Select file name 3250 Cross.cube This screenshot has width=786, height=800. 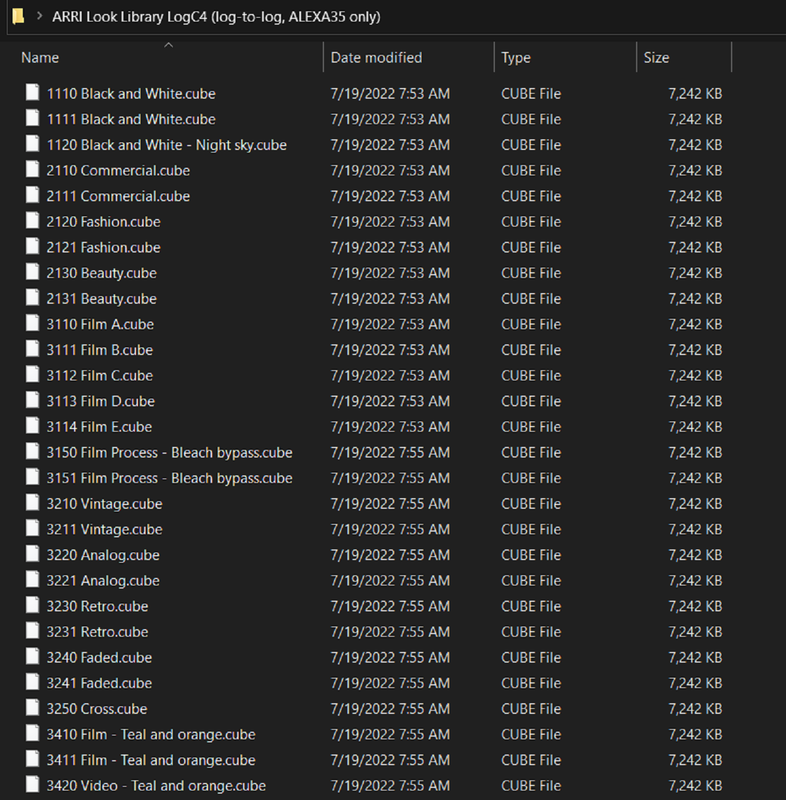(x=97, y=709)
